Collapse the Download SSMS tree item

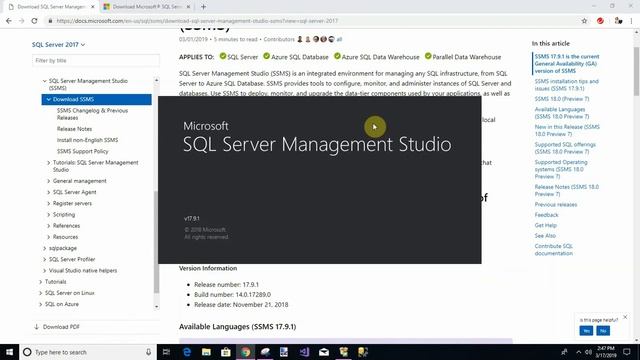pos(49,99)
